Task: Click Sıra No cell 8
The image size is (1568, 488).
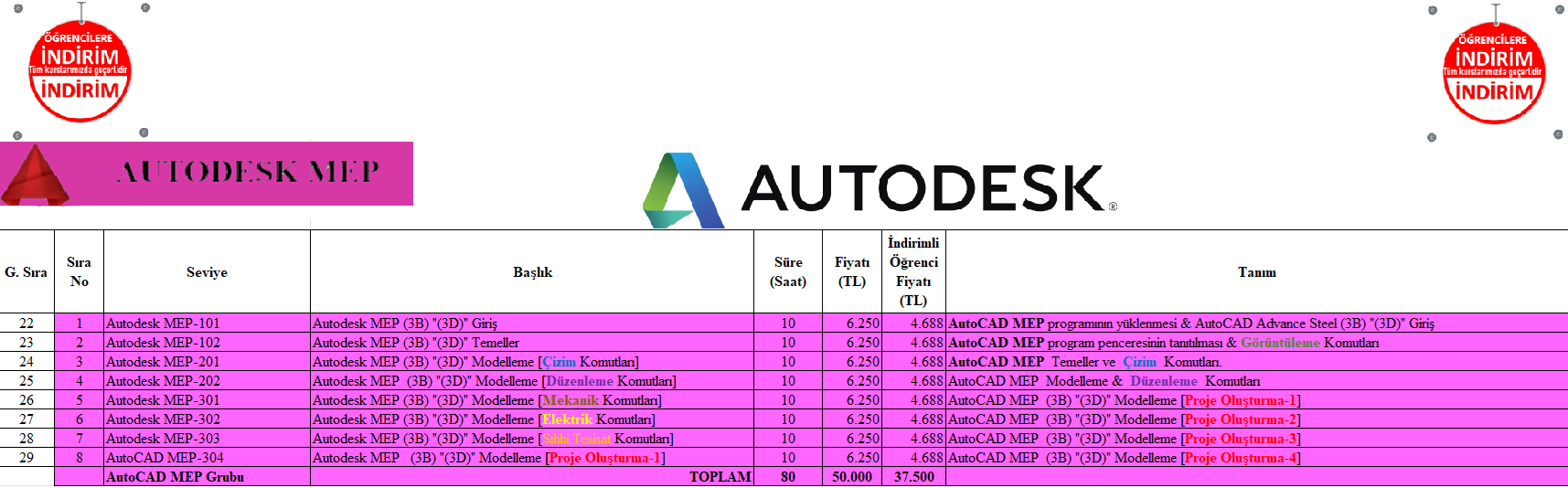Action: (80, 458)
